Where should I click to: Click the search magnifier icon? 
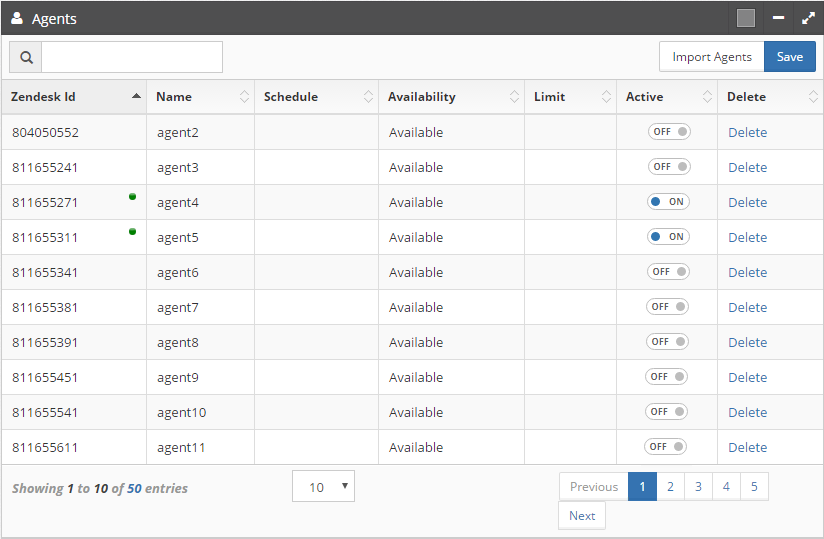point(25,57)
